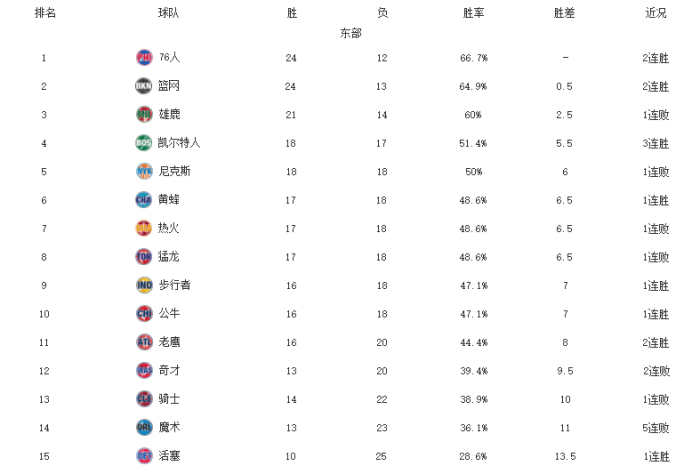The width and height of the screenshot is (700, 466).
Task: Click the 热火 team logo icon
Action: click(x=144, y=228)
